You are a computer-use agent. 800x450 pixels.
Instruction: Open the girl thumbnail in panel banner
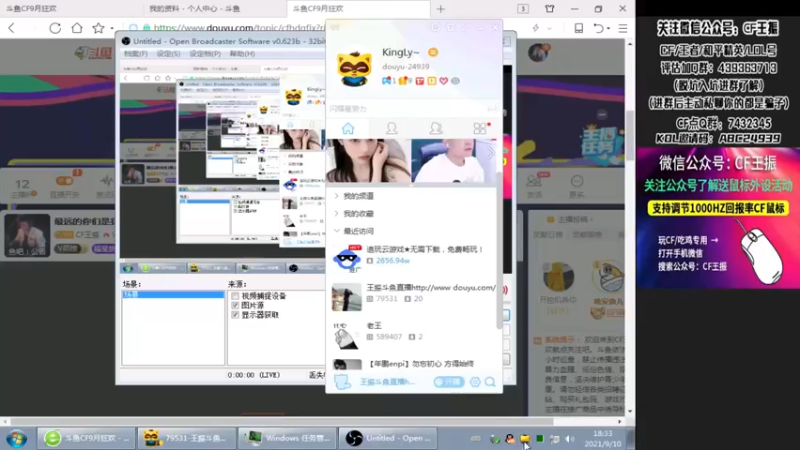pyautogui.click(x=368, y=161)
